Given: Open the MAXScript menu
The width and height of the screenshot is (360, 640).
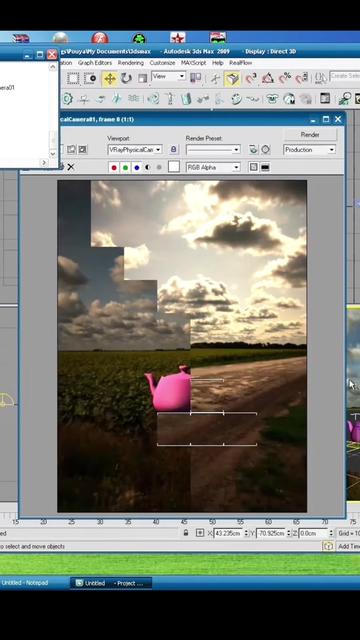Looking at the screenshot, I should (193, 63).
